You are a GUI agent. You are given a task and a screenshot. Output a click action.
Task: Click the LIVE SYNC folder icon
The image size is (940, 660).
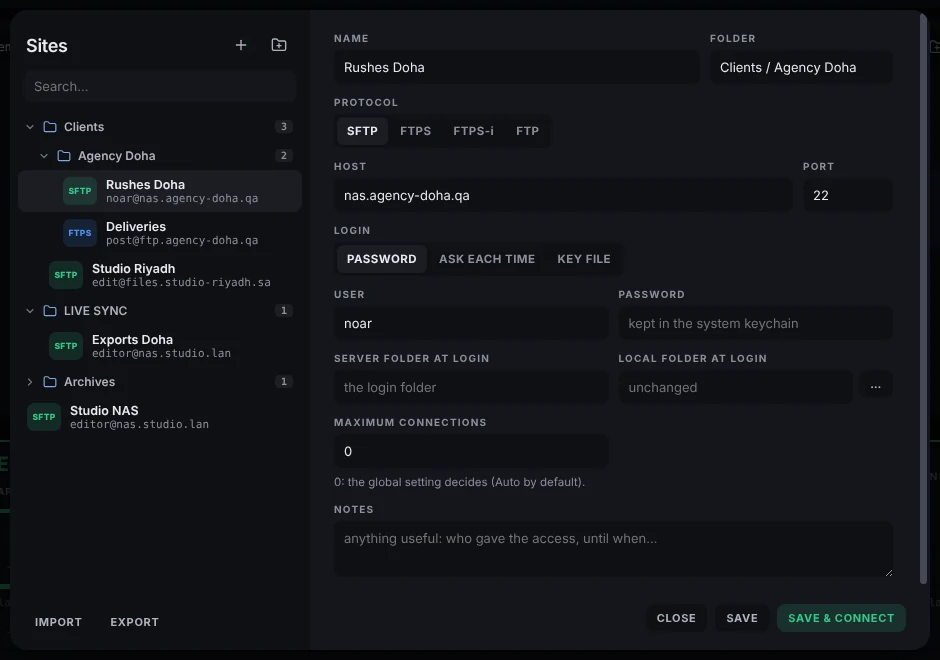pos(50,311)
